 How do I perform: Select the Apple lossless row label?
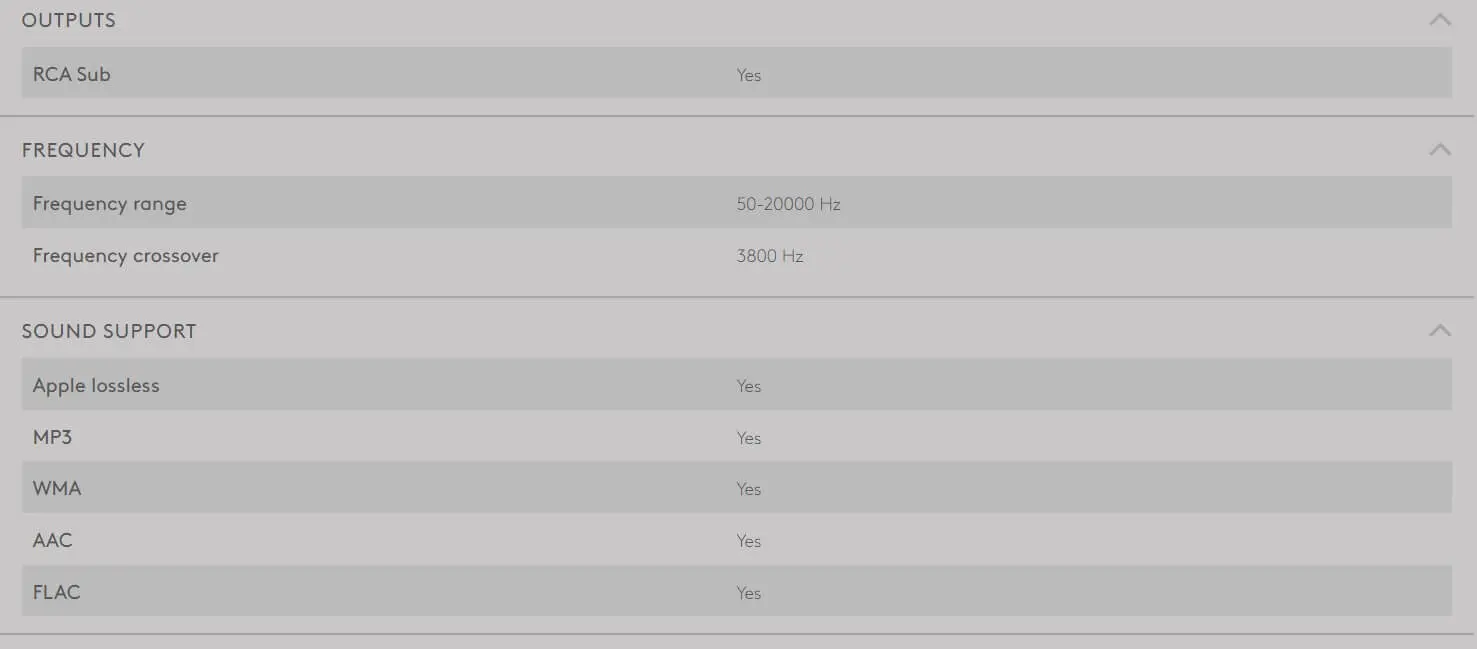point(96,386)
